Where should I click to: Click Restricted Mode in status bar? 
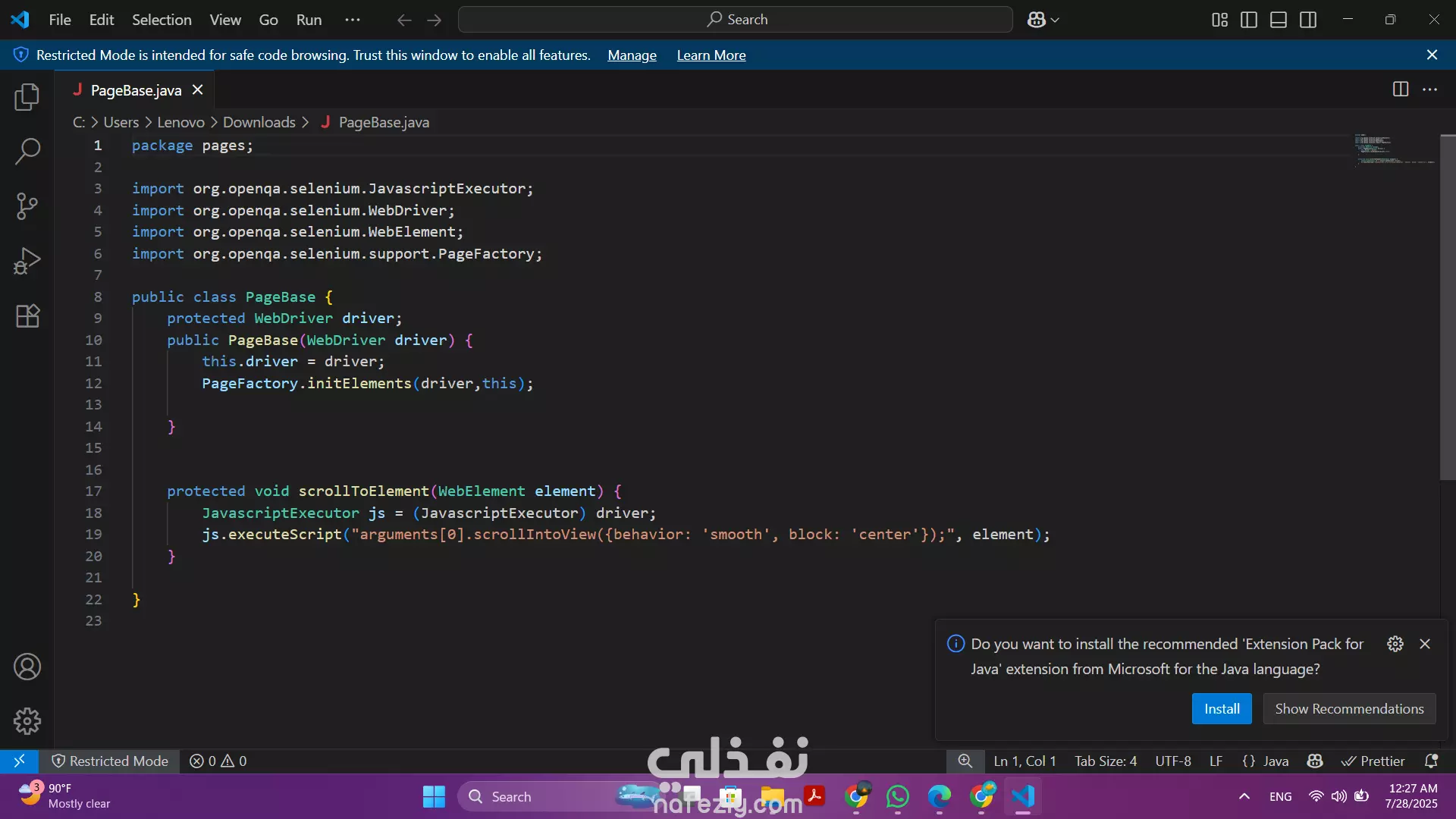pos(110,761)
